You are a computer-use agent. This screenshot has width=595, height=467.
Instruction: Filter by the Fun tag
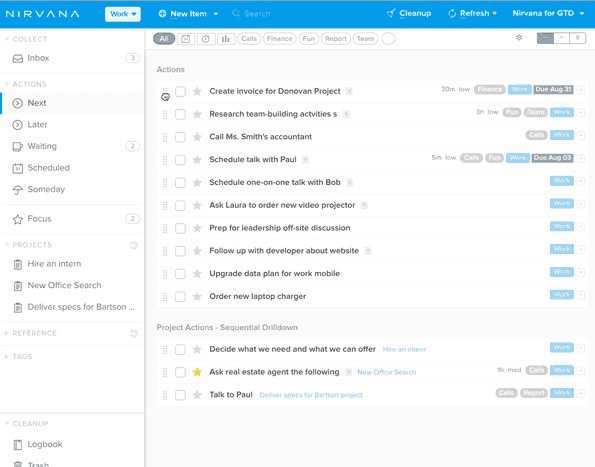tap(309, 39)
